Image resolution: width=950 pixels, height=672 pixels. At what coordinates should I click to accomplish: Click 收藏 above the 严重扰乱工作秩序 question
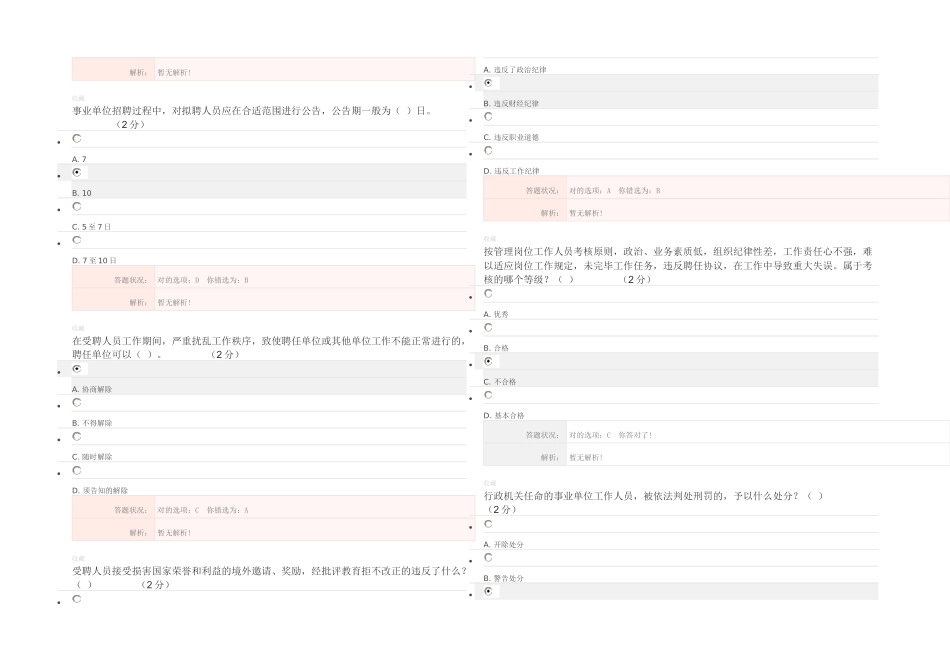[x=78, y=328]
